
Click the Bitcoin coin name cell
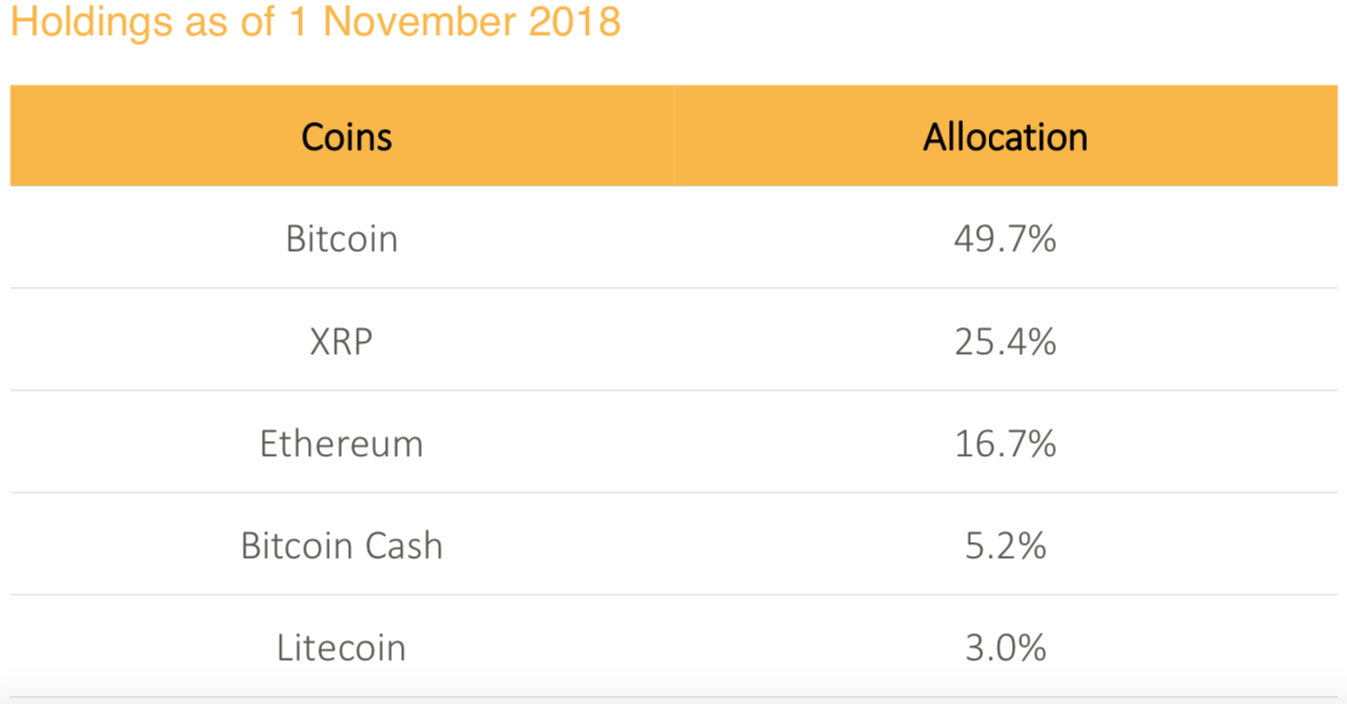[342, 239]
